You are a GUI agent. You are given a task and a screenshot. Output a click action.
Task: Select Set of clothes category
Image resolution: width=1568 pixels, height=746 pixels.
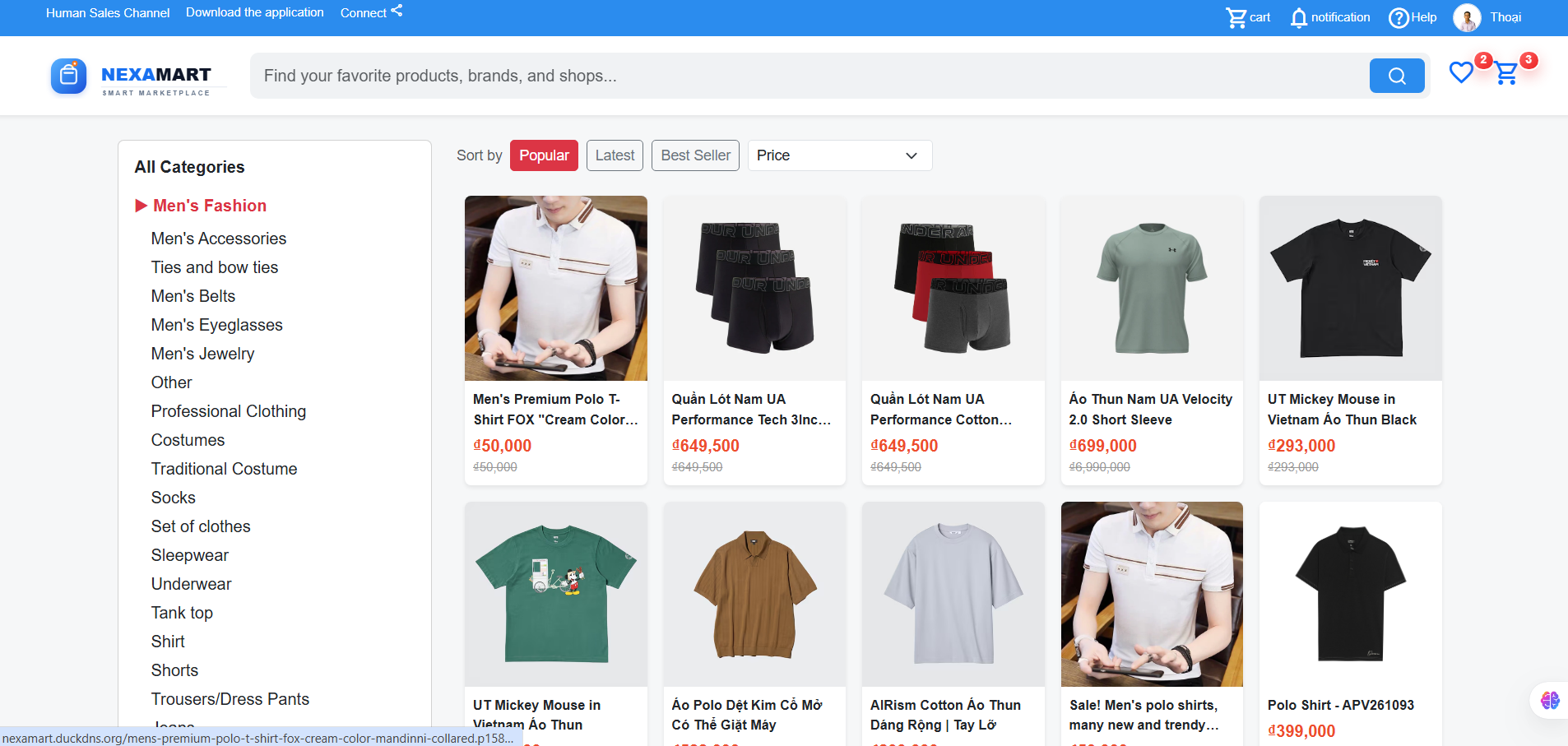point(201,526)
